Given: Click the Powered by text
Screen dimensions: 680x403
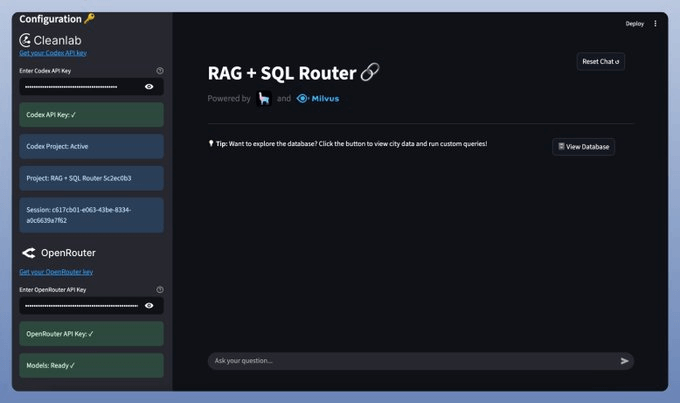Looking at the screenshot, I should [229, 98].
